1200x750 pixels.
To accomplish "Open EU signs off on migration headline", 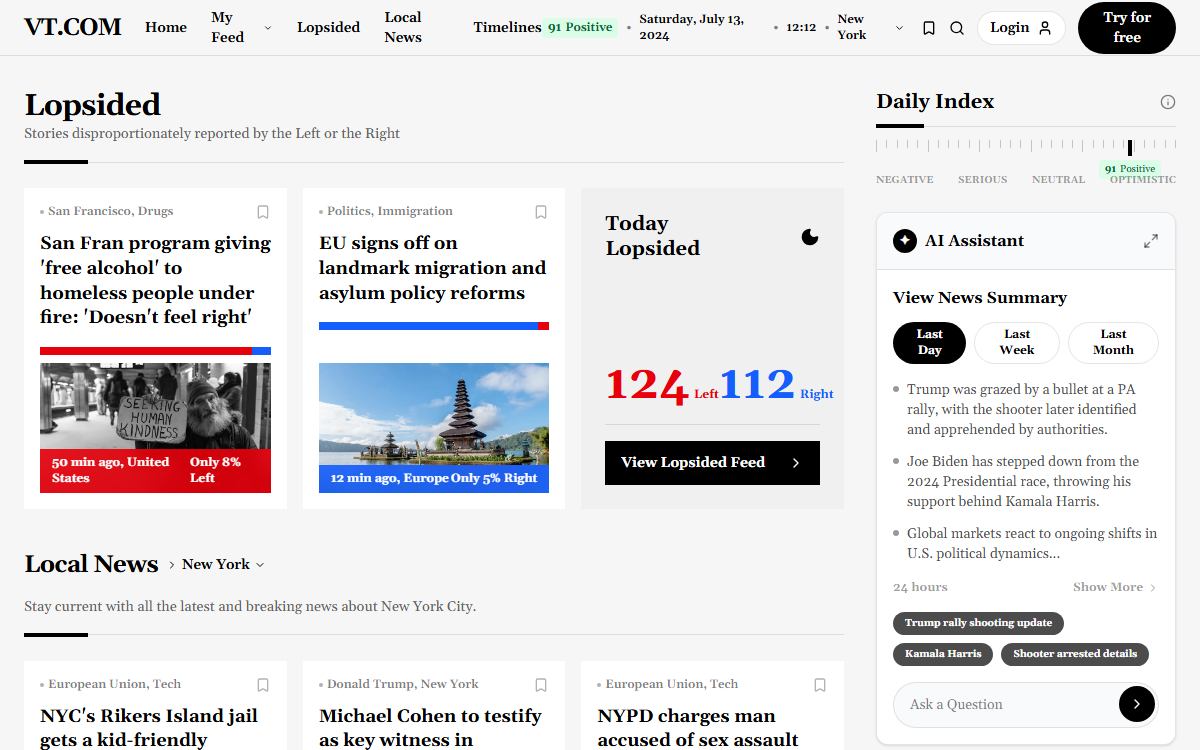I will [x=433, y=268].
